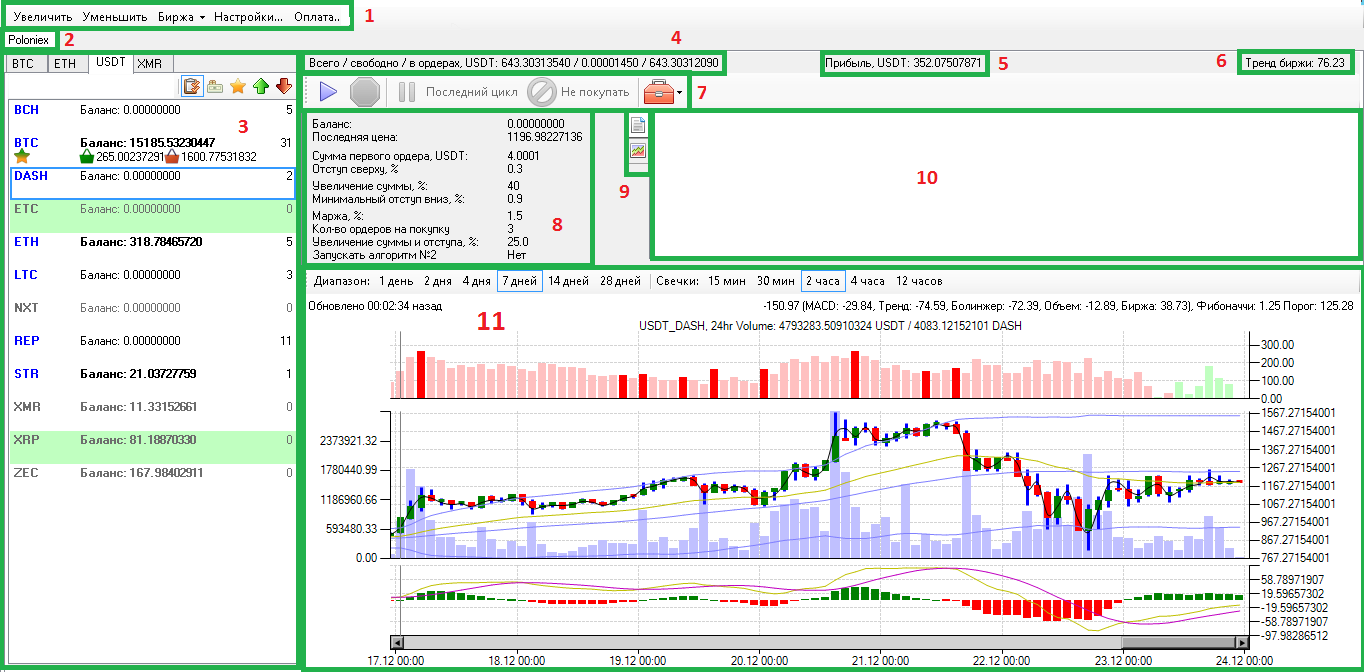Show the chart view icon

click(637, 151)
